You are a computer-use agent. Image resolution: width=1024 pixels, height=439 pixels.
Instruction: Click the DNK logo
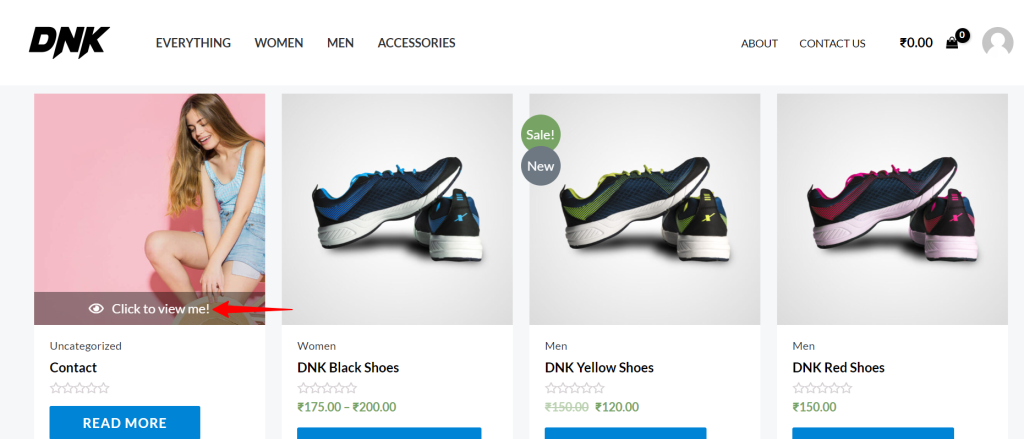[69, 42]
